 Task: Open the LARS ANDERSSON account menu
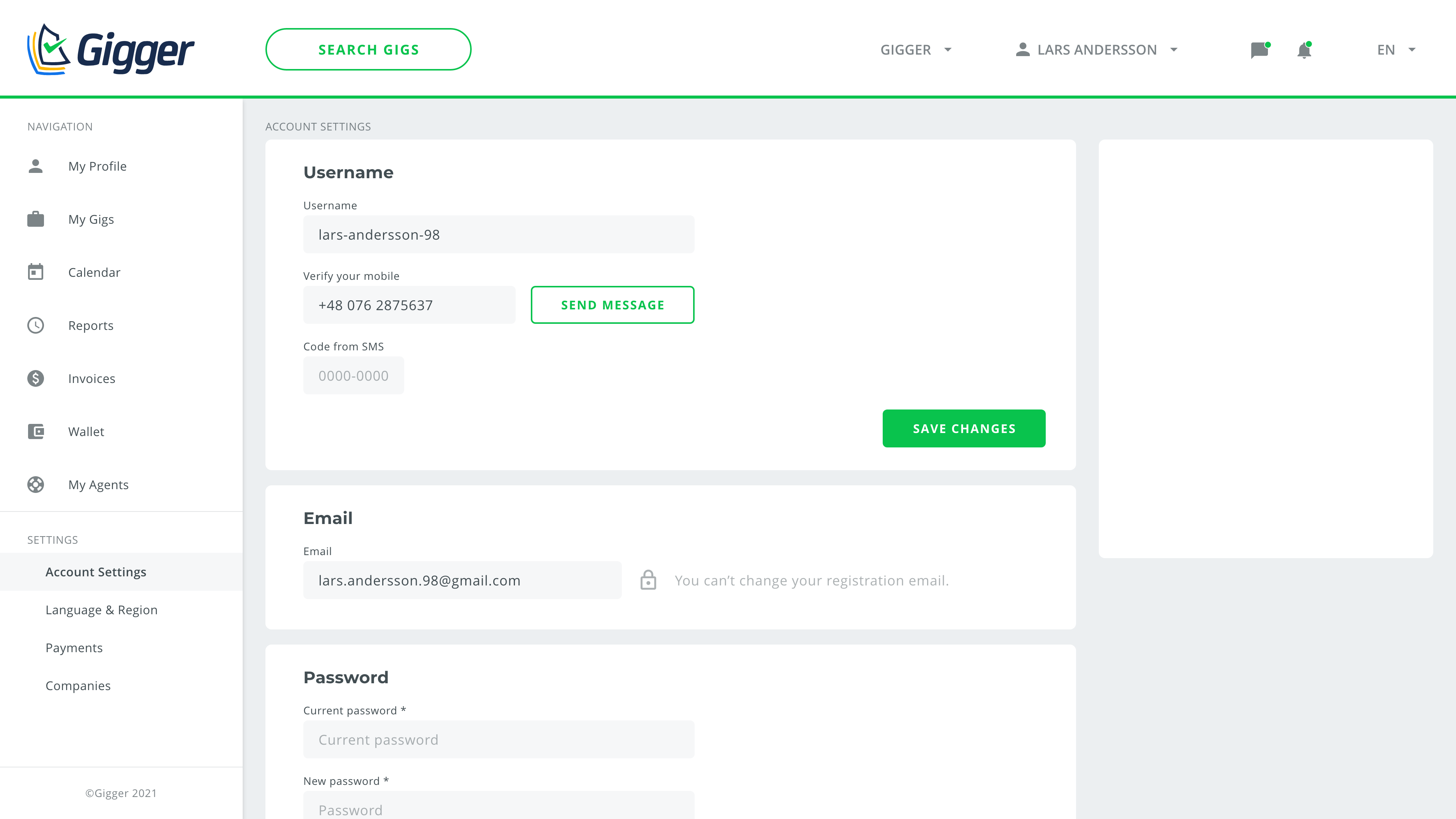point(1097,50)
